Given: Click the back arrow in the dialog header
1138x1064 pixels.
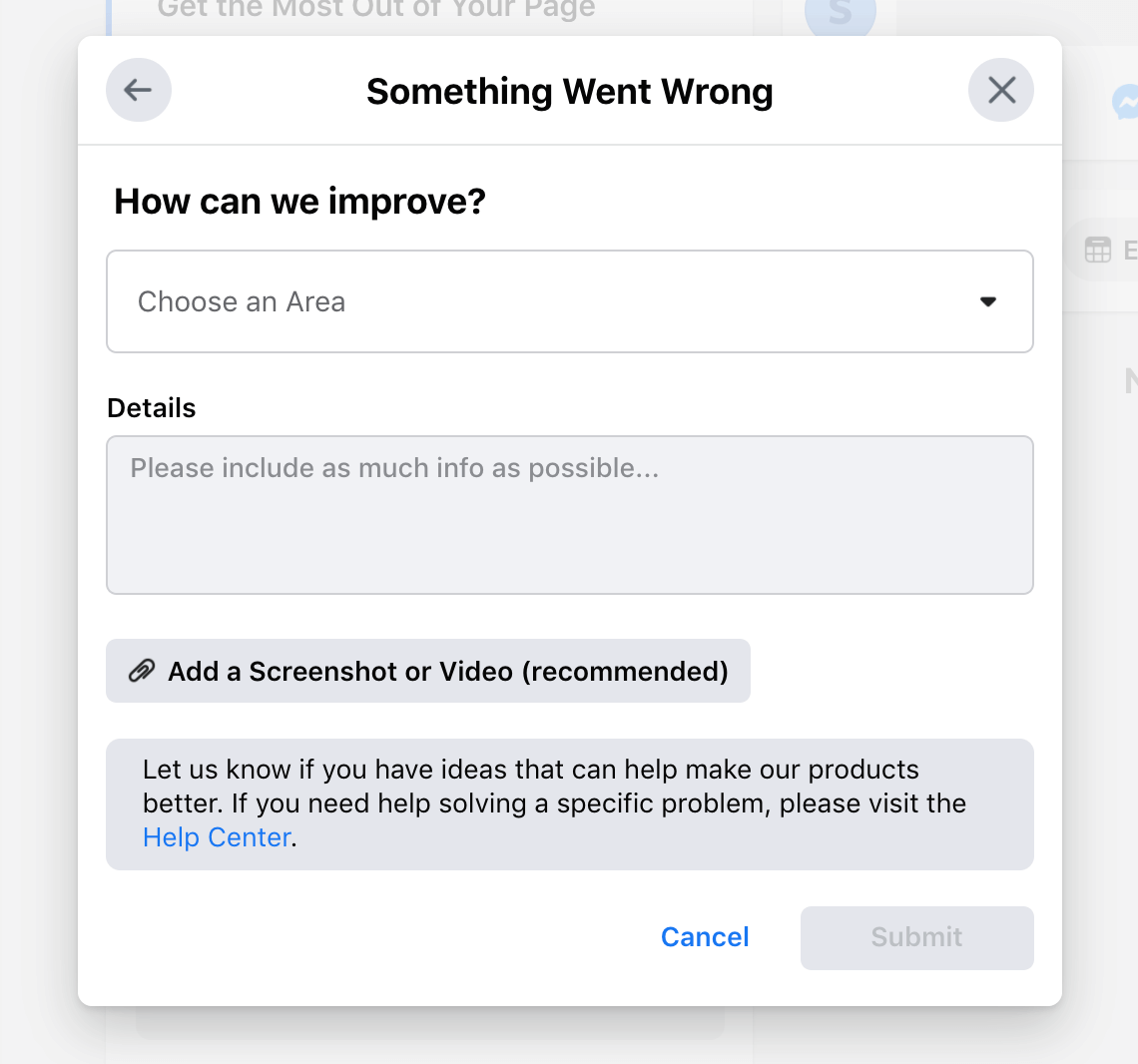Looking at the screenshot, I should (x=138, y=90).
